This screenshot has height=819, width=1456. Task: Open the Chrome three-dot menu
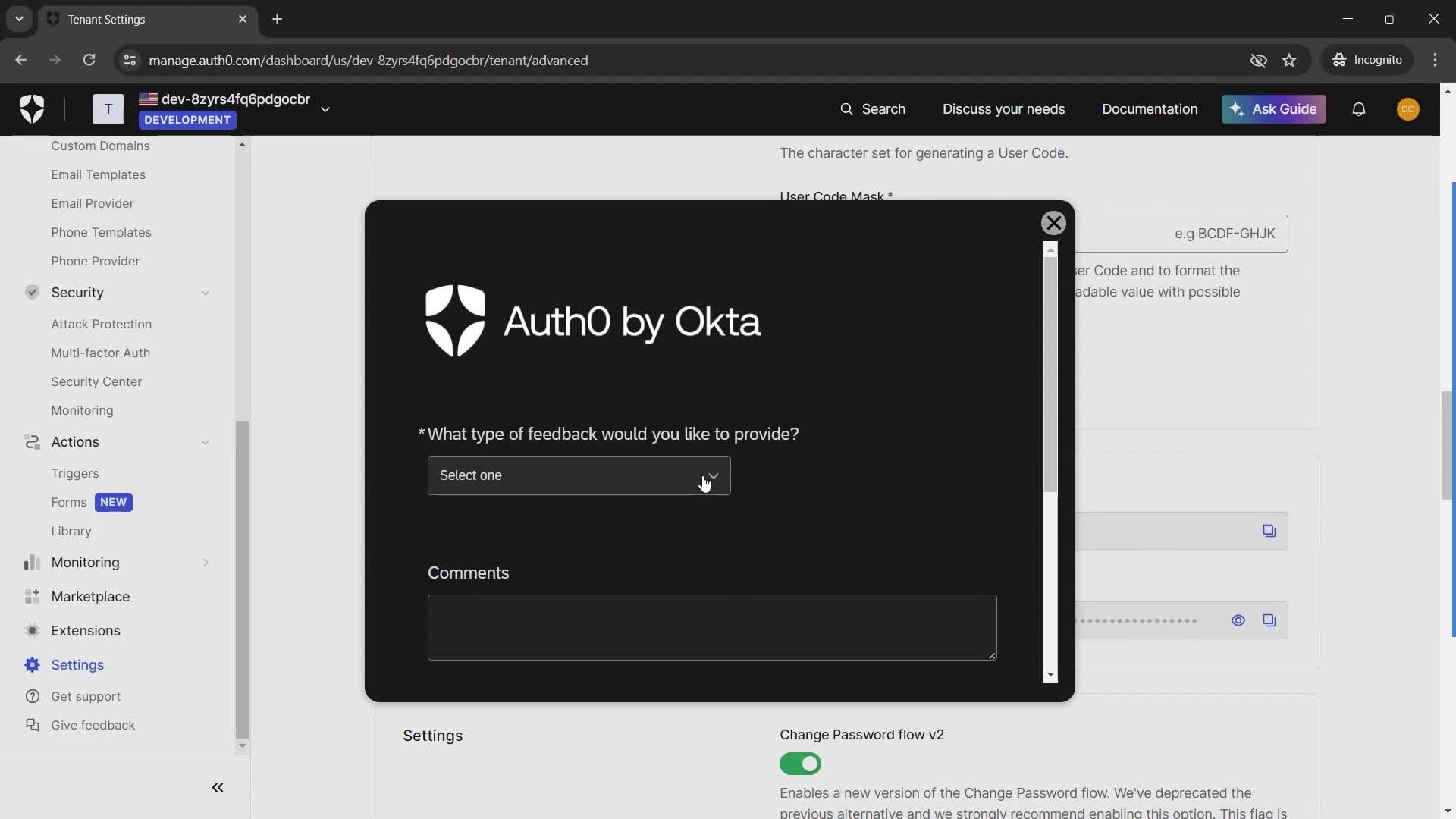click(x=1435, y=60)
